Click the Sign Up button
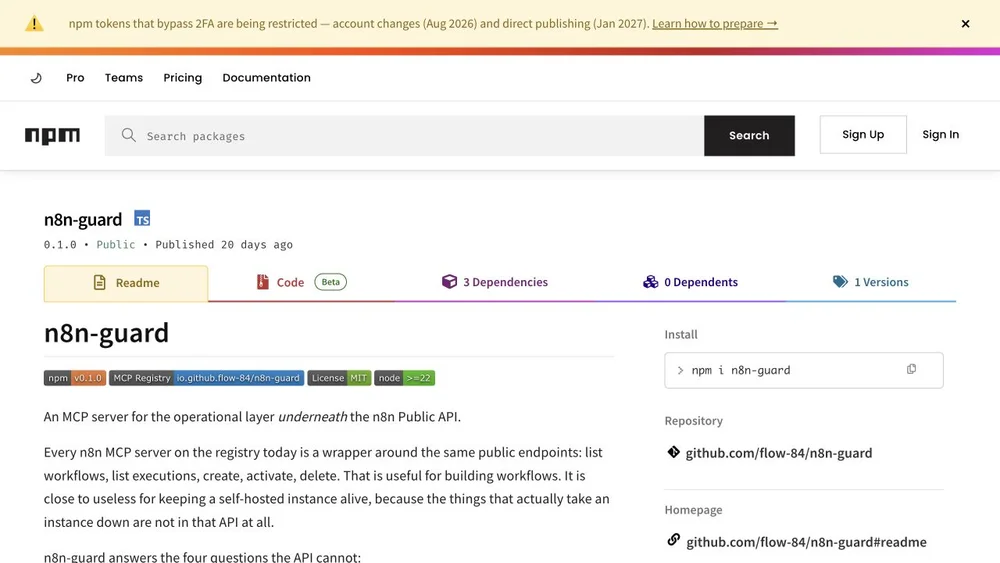The image size is (1000, 563). (x=863, y=135)
